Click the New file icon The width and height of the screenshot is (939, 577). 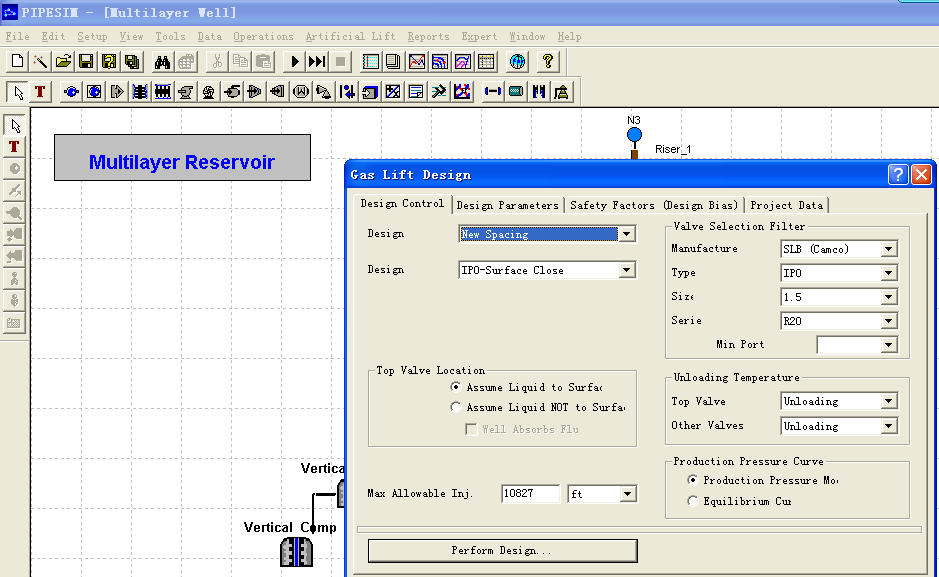17,62
